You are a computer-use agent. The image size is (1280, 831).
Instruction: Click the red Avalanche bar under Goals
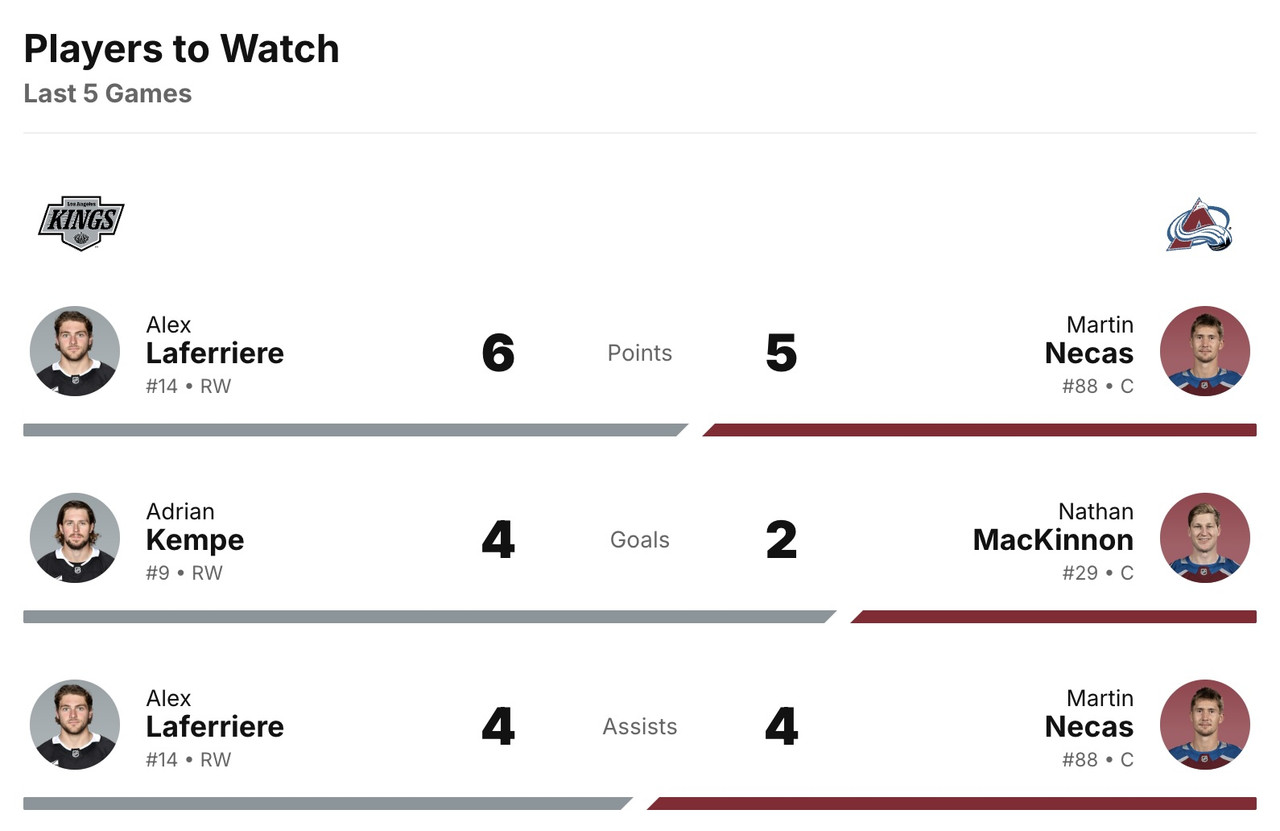1055,617
